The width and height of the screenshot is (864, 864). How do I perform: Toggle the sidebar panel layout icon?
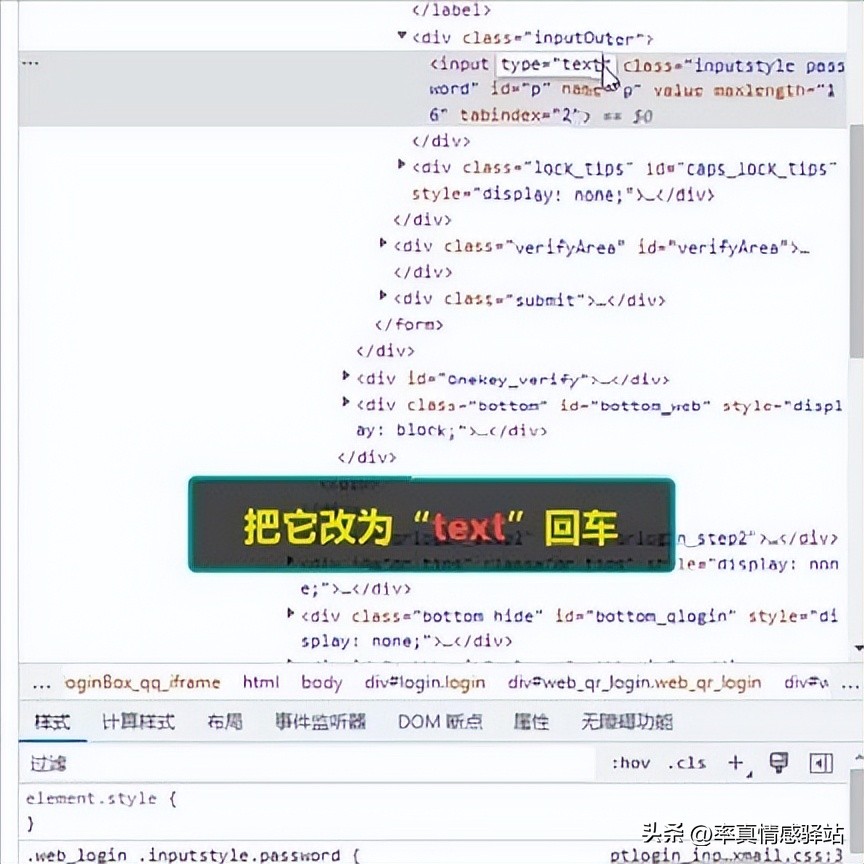click(823, 762)
